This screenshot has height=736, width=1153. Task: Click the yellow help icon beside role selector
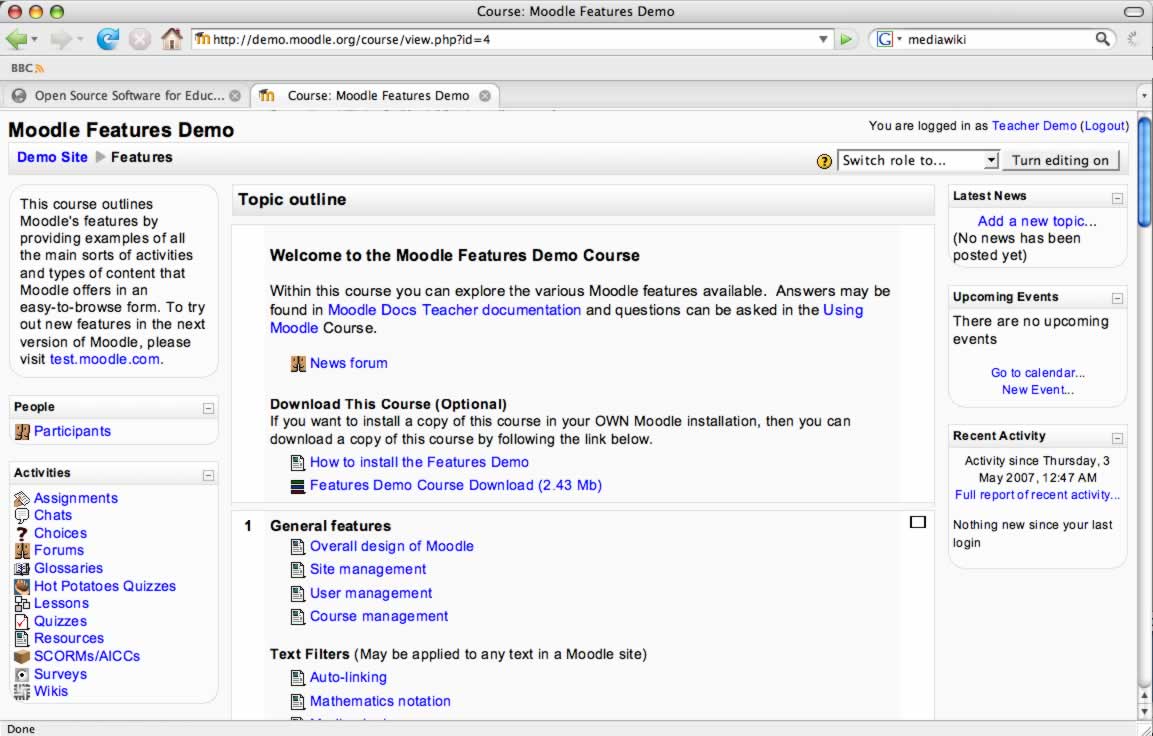[x=824, y=161]
